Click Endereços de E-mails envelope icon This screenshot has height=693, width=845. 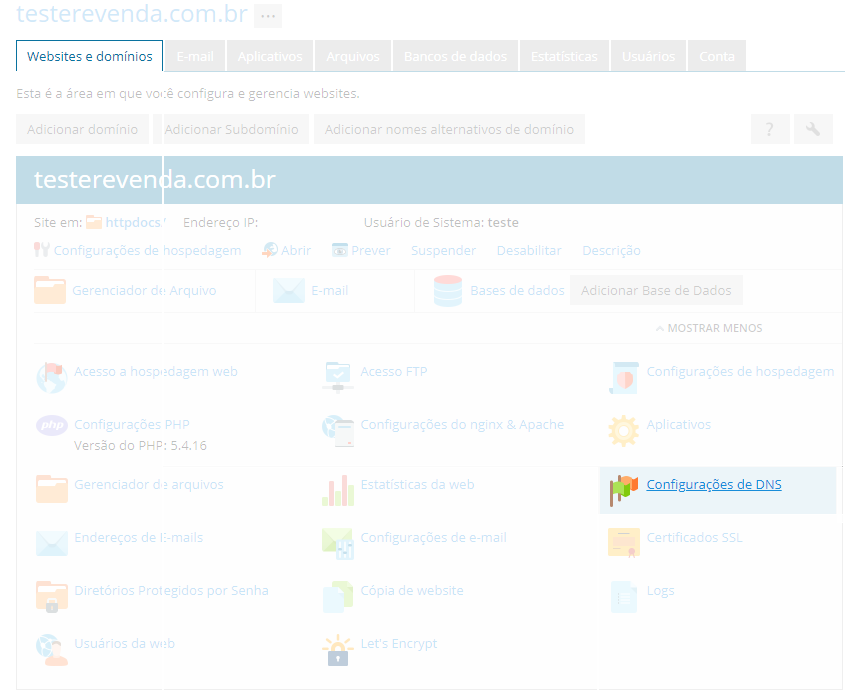52,543
